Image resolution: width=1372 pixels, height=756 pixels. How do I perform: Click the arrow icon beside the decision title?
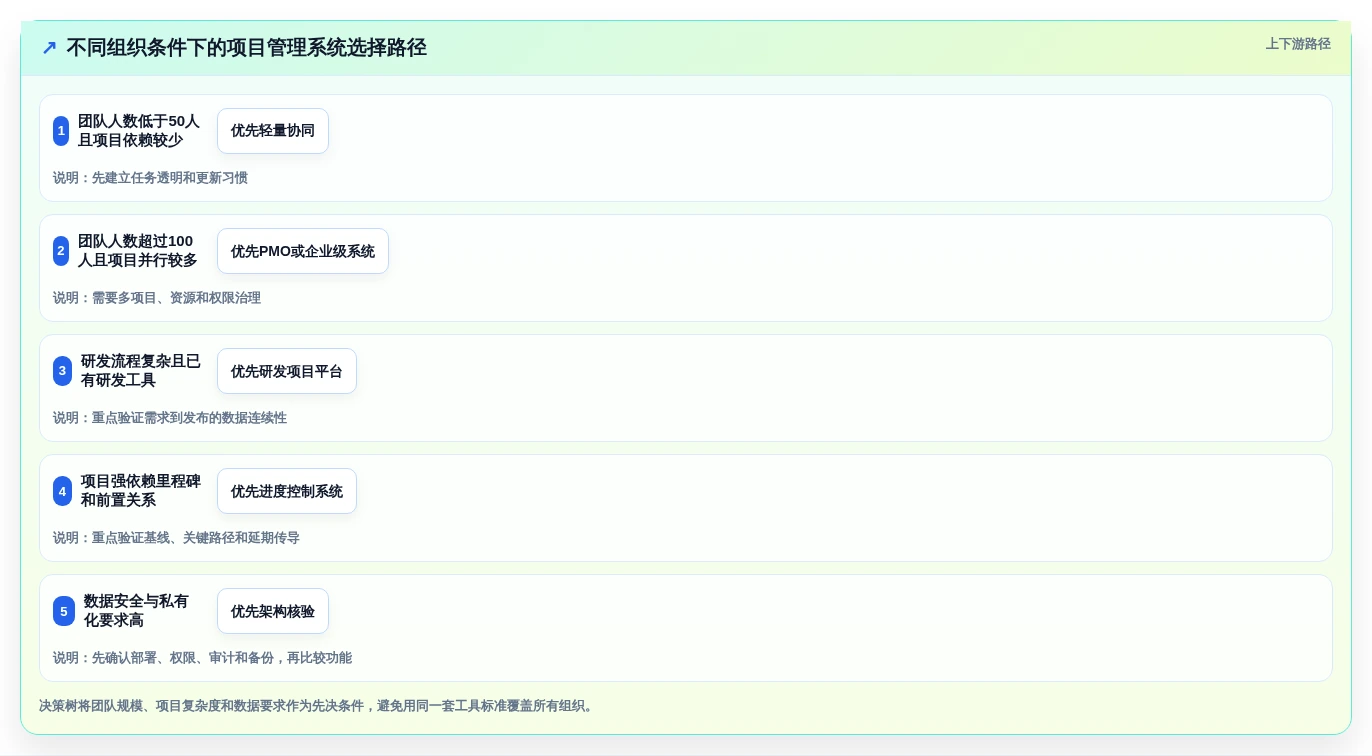49,48
